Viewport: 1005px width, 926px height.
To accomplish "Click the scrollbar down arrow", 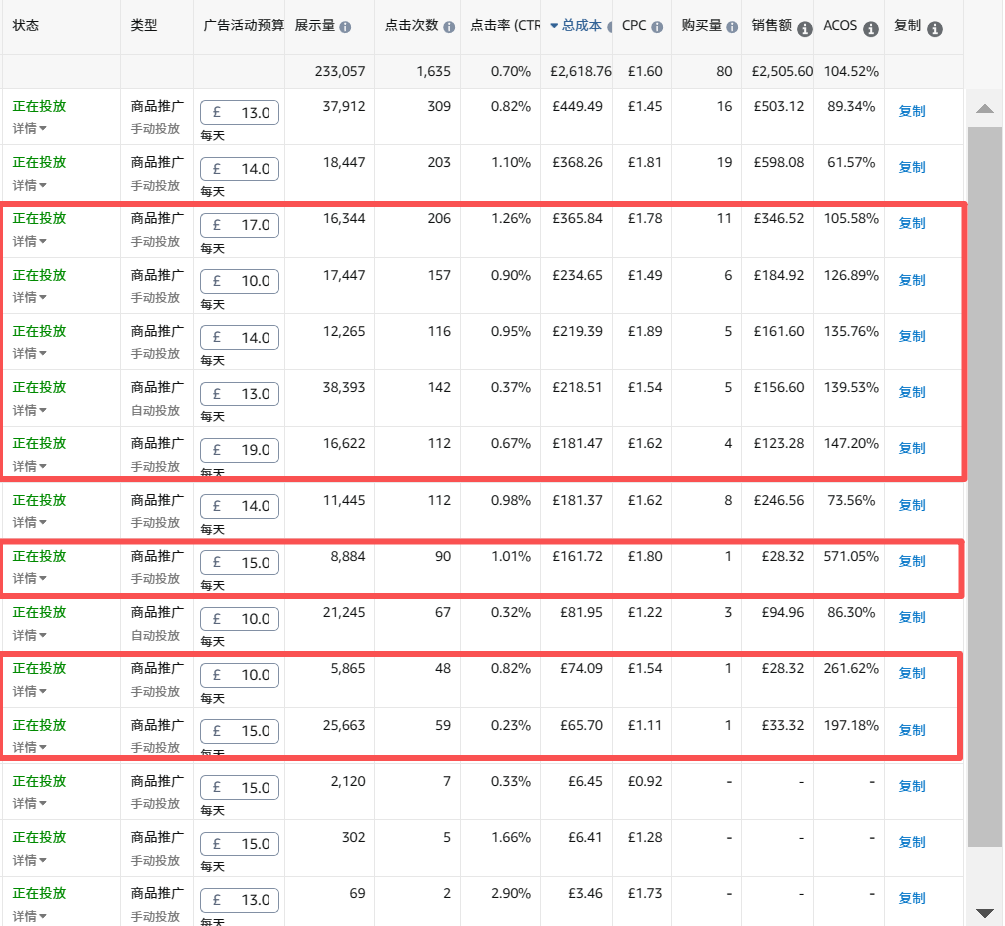I will tap(984, 912).
